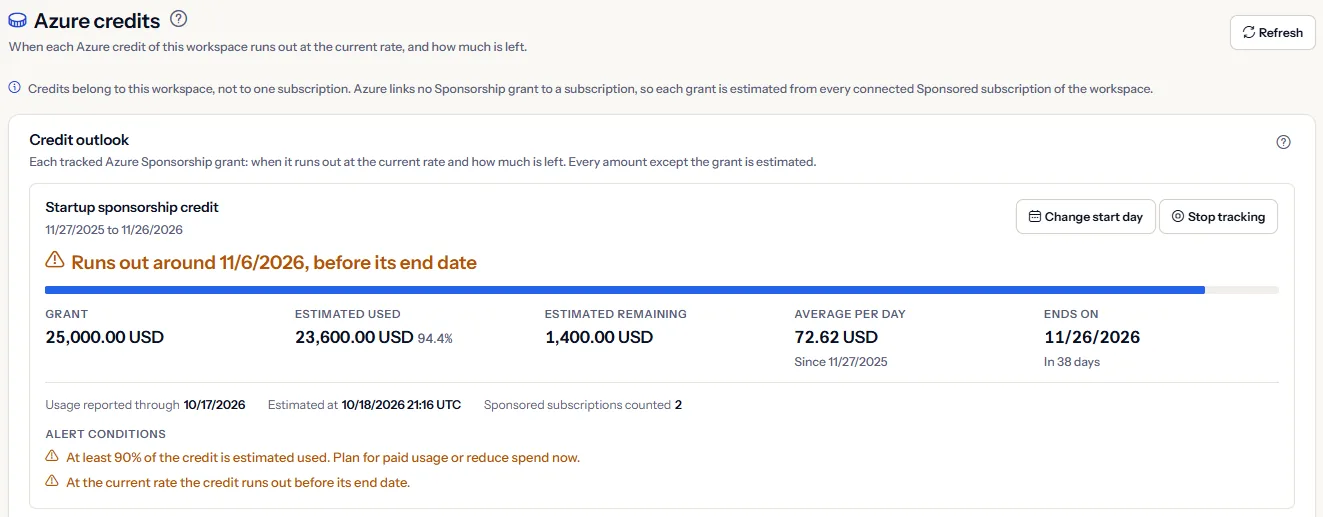Click Usage reported through 10/17/2026

(x=145, y=405)
